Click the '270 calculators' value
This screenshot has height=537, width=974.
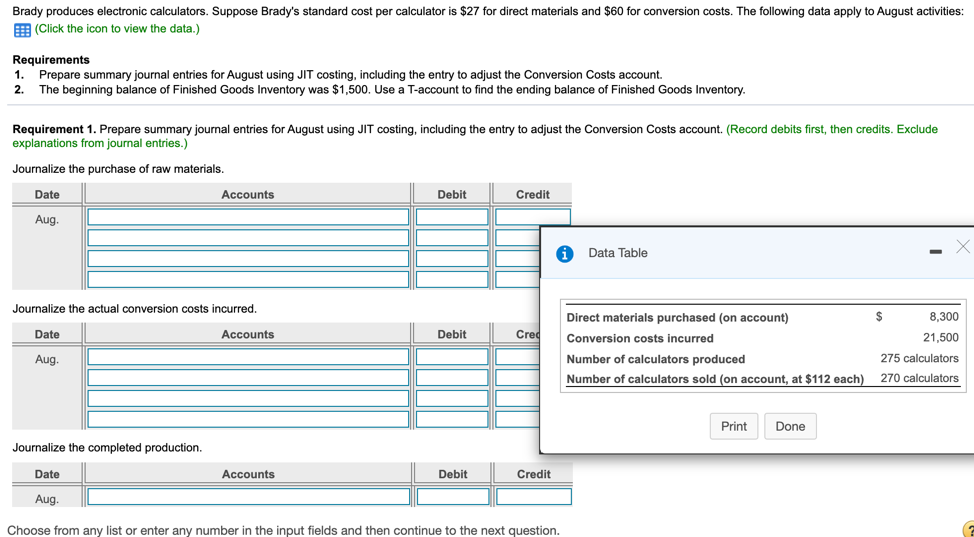point(919,378)
